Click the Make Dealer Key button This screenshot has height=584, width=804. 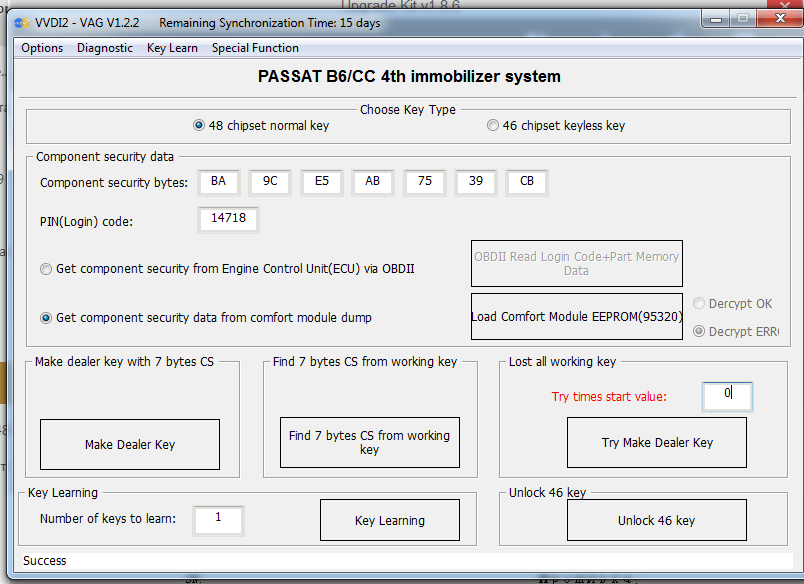click(130, 445)
